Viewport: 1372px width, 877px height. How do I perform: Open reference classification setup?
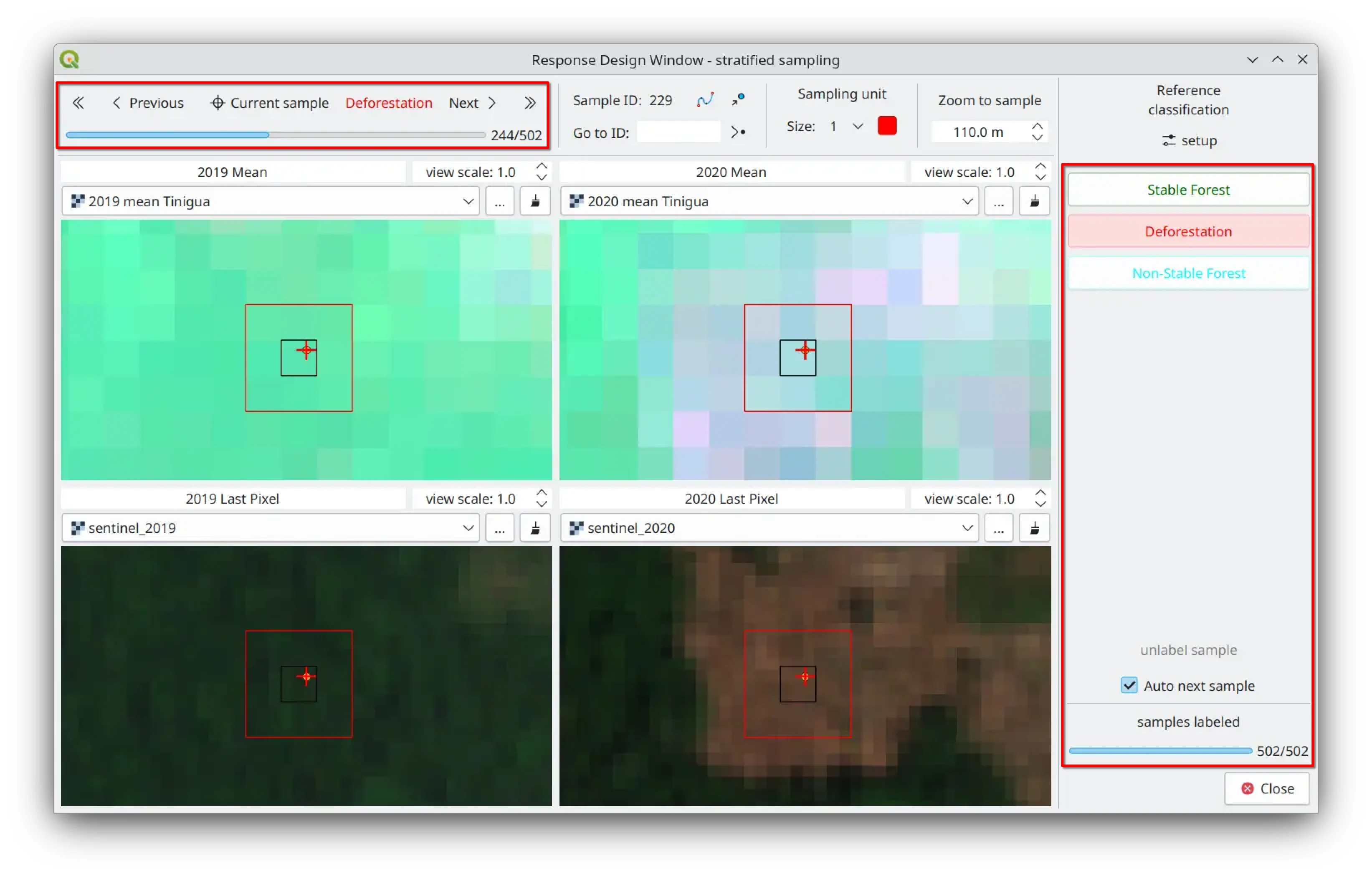tap(1189, 140)
